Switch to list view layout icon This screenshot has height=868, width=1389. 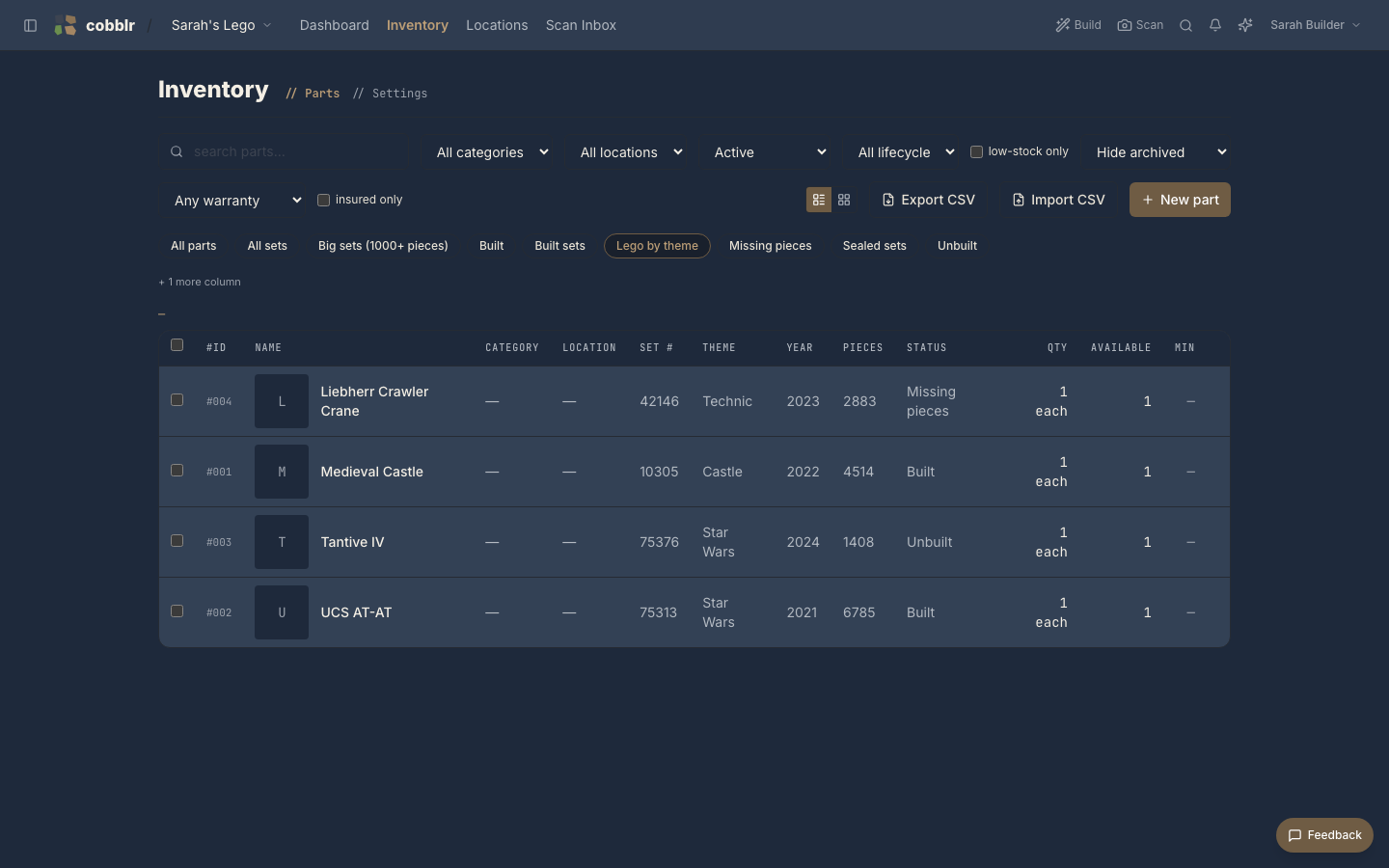point(819,200)
